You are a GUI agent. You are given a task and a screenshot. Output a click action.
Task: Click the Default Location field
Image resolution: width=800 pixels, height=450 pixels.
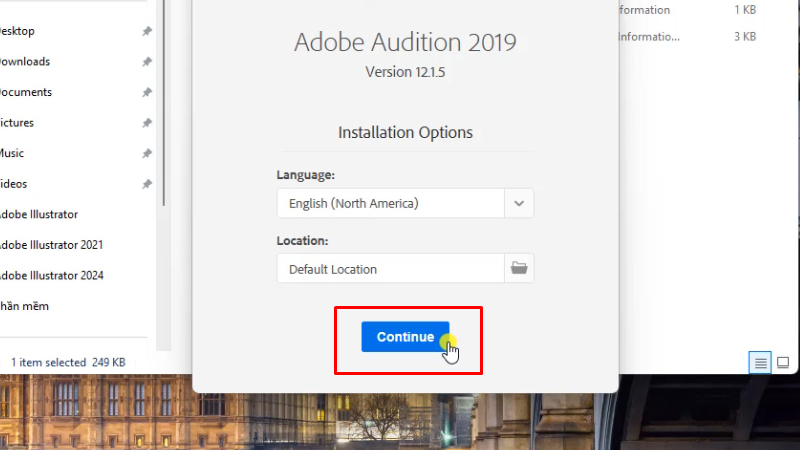(x=391, y=268)
